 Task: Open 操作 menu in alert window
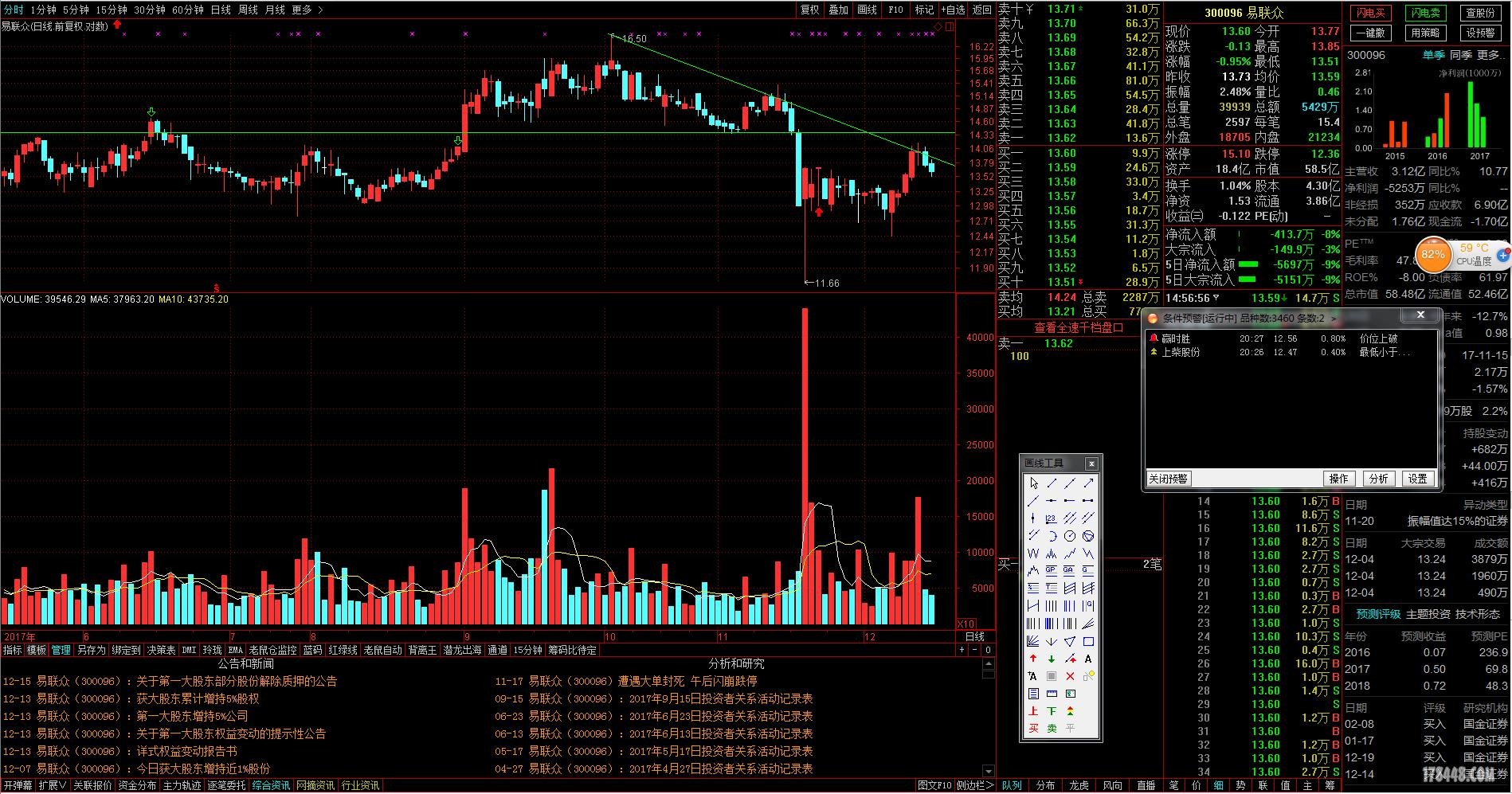pyautogui.click(x=1339, y=479)
